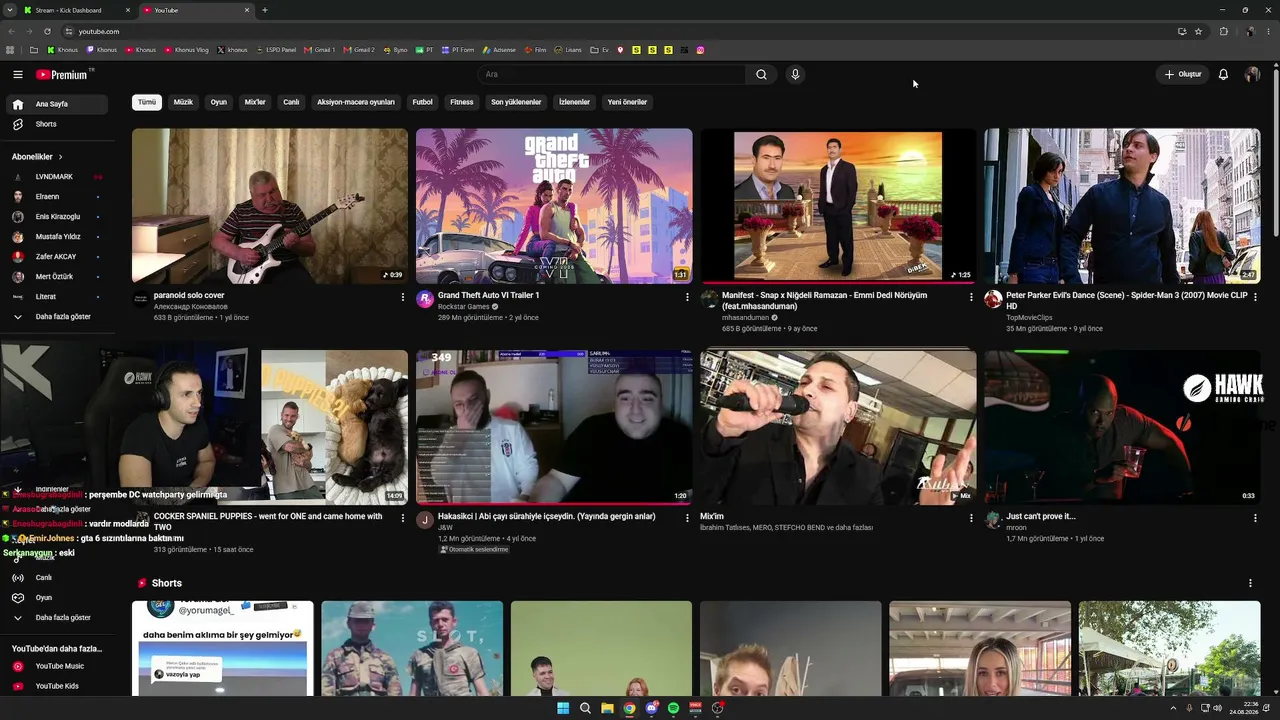This screenshot has width=1280, height=720.
Task: Open the Khonus Vlog bookmark
Action: point(188,50)
